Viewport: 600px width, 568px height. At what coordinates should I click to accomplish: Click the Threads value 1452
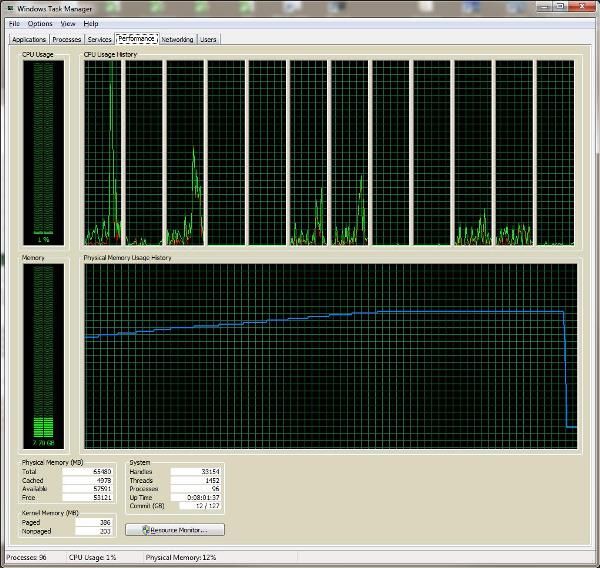196,480
